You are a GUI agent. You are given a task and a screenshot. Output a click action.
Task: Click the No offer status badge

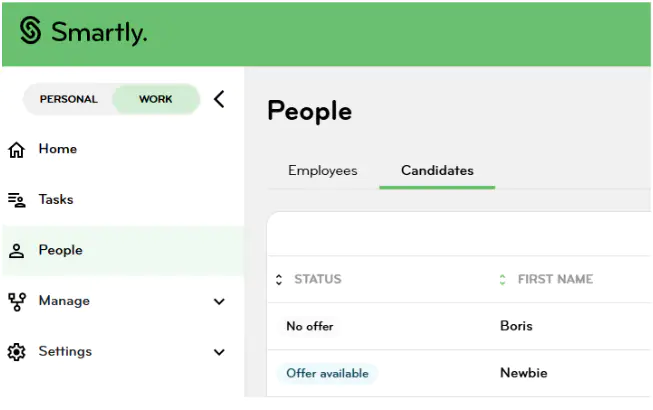[x=310, y=326]
